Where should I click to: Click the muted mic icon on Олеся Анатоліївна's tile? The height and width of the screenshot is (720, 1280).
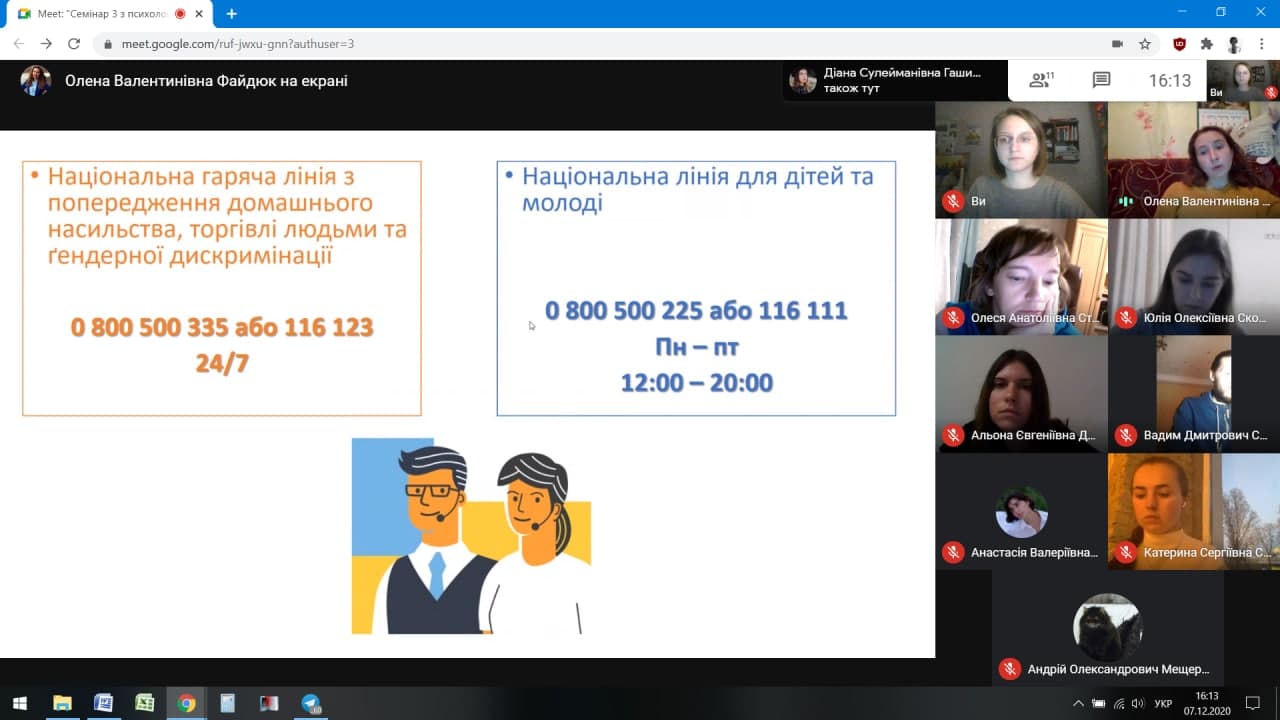pyautogui.click(x=953, y=319)
